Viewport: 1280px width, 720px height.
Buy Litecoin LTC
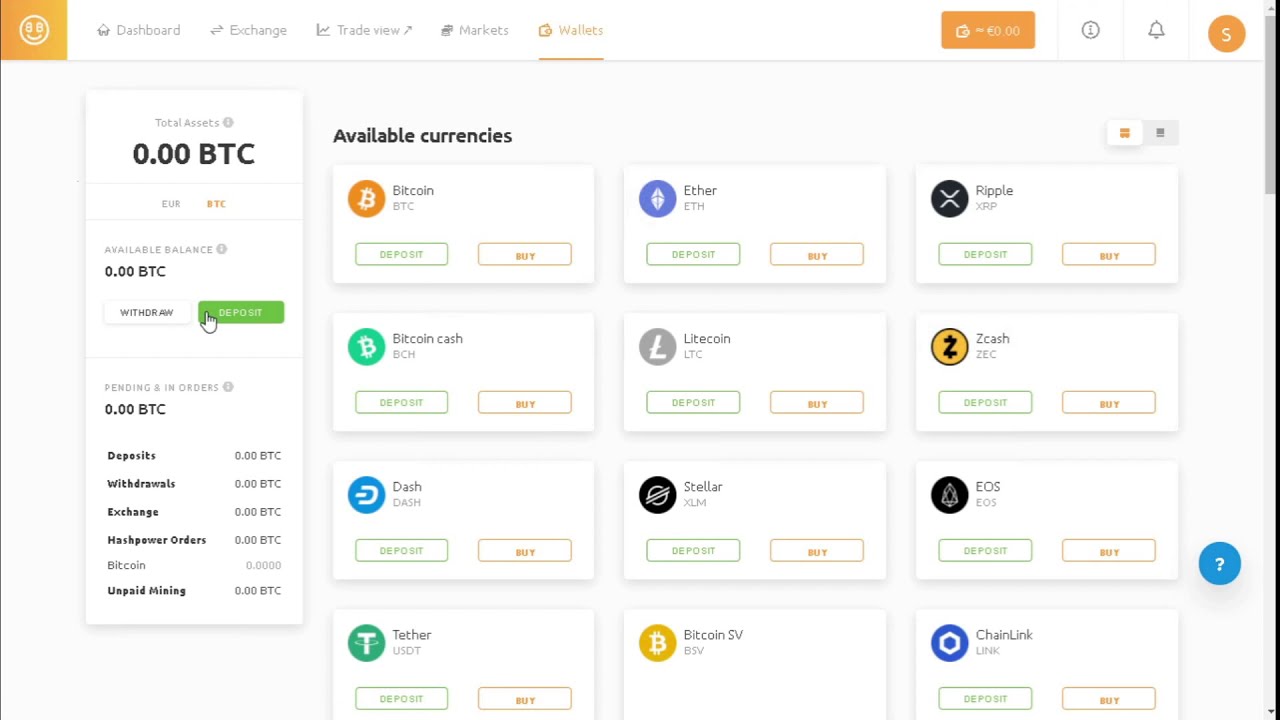pyautogui.click(x=817, y=403)
